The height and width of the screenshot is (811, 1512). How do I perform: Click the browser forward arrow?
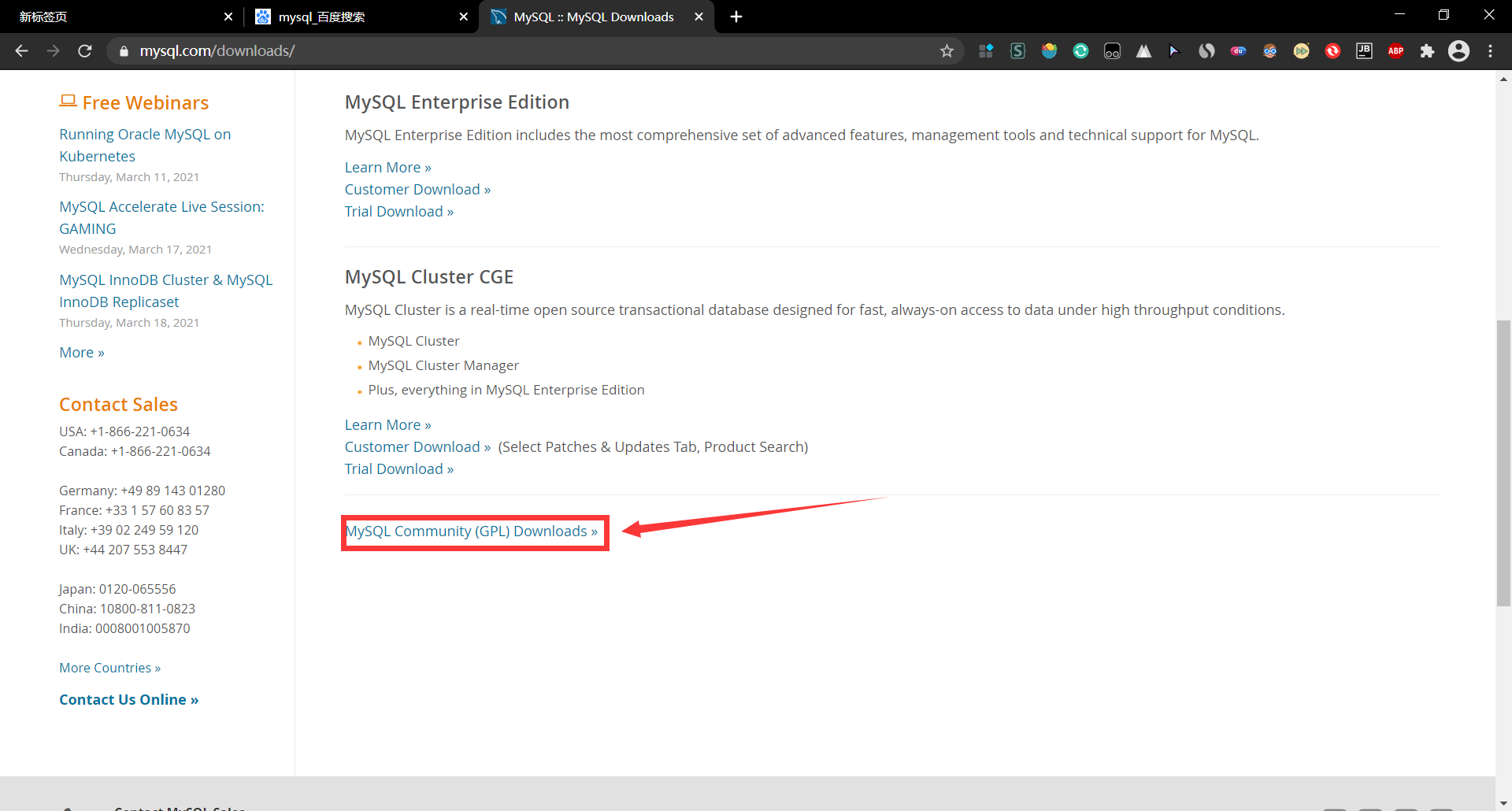54,51
